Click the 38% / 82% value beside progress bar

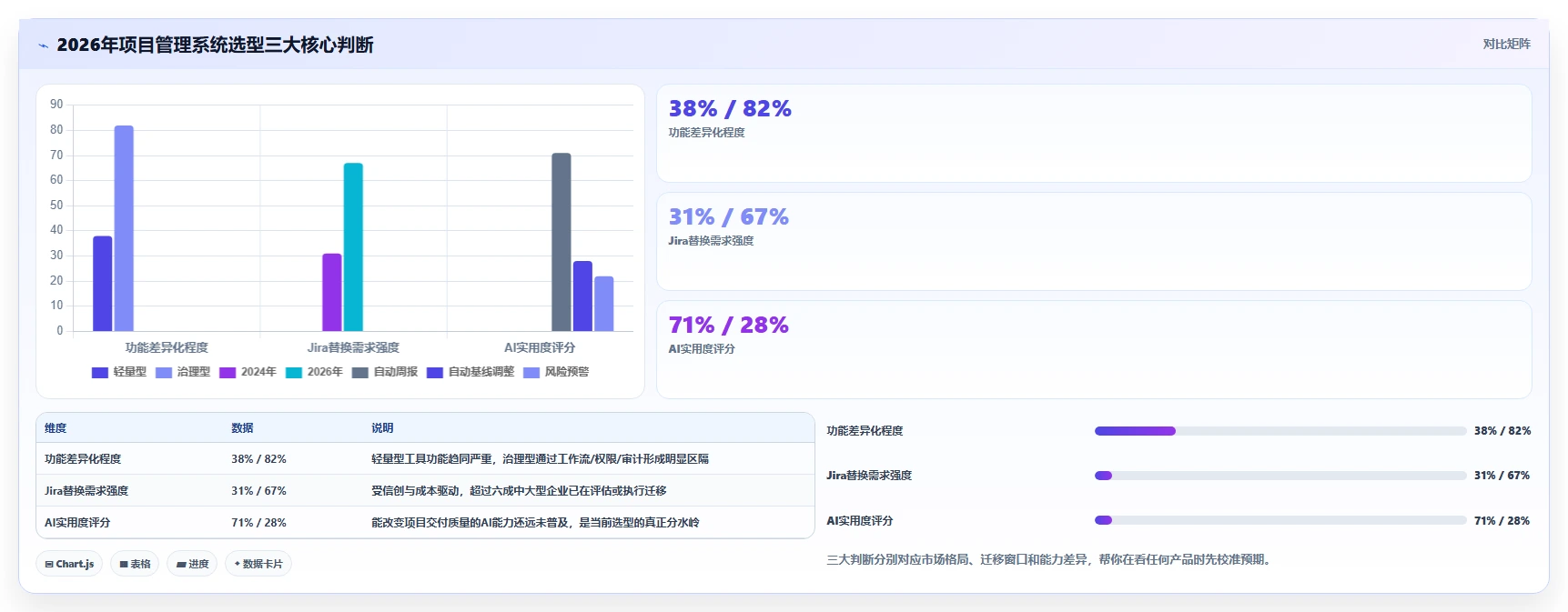coord(1502,431)
